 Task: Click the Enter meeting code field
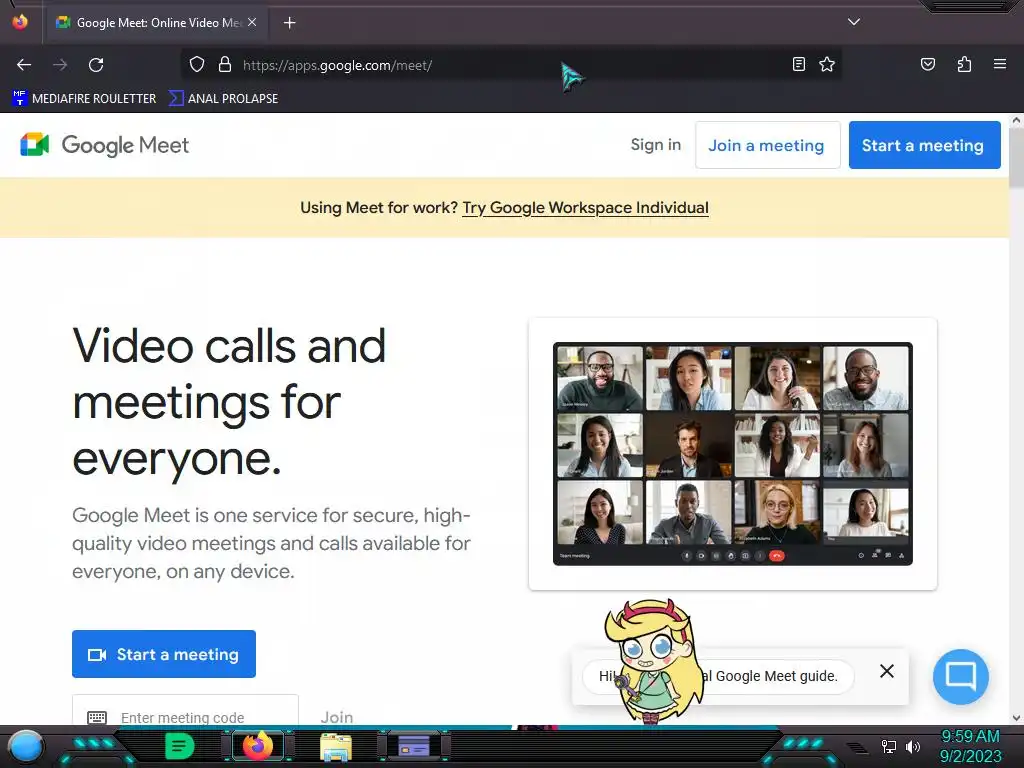(x=185, y=712)
